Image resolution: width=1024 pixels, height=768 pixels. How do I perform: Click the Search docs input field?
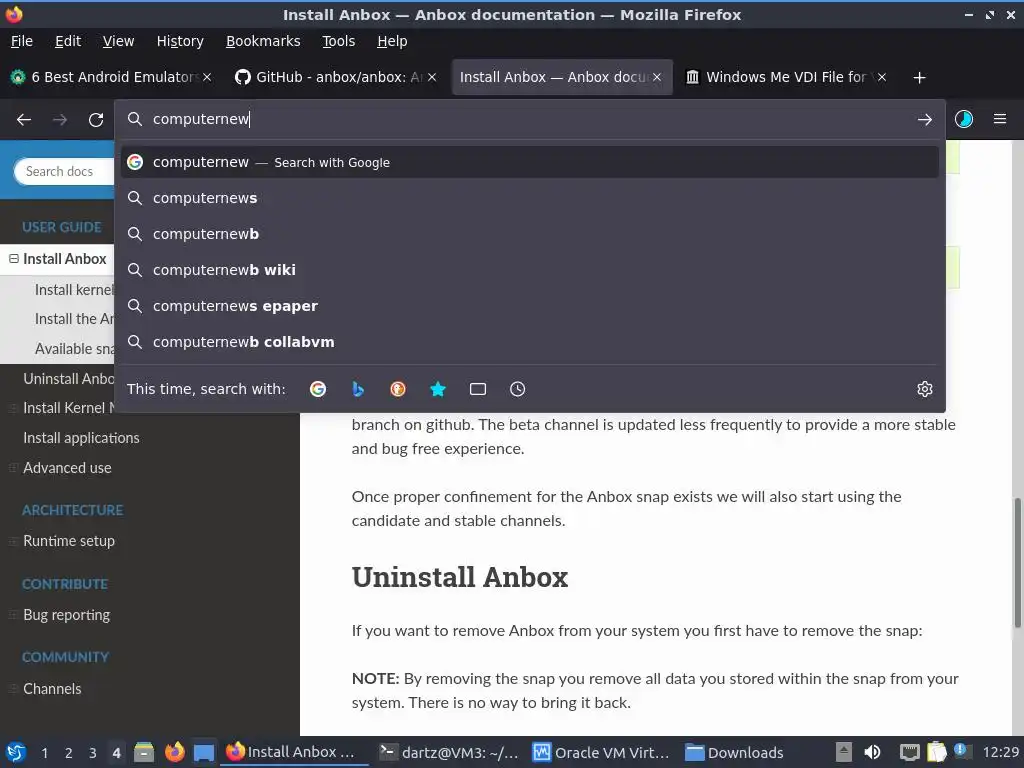pyautogui.click(x=64, y=171)
